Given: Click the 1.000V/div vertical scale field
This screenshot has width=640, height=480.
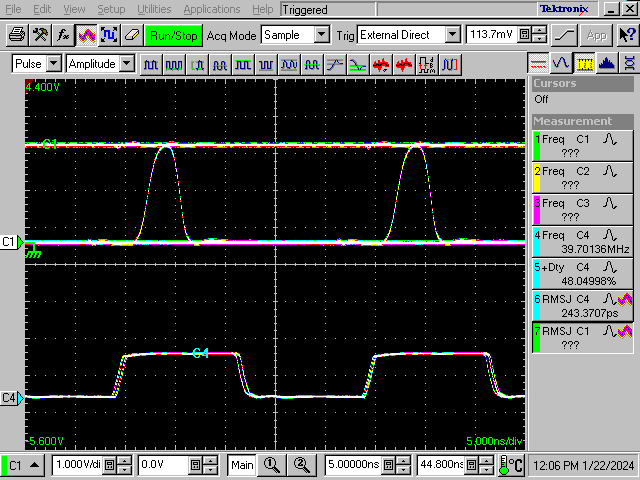Looking at the screenshot, I should [x=78, y=465].
